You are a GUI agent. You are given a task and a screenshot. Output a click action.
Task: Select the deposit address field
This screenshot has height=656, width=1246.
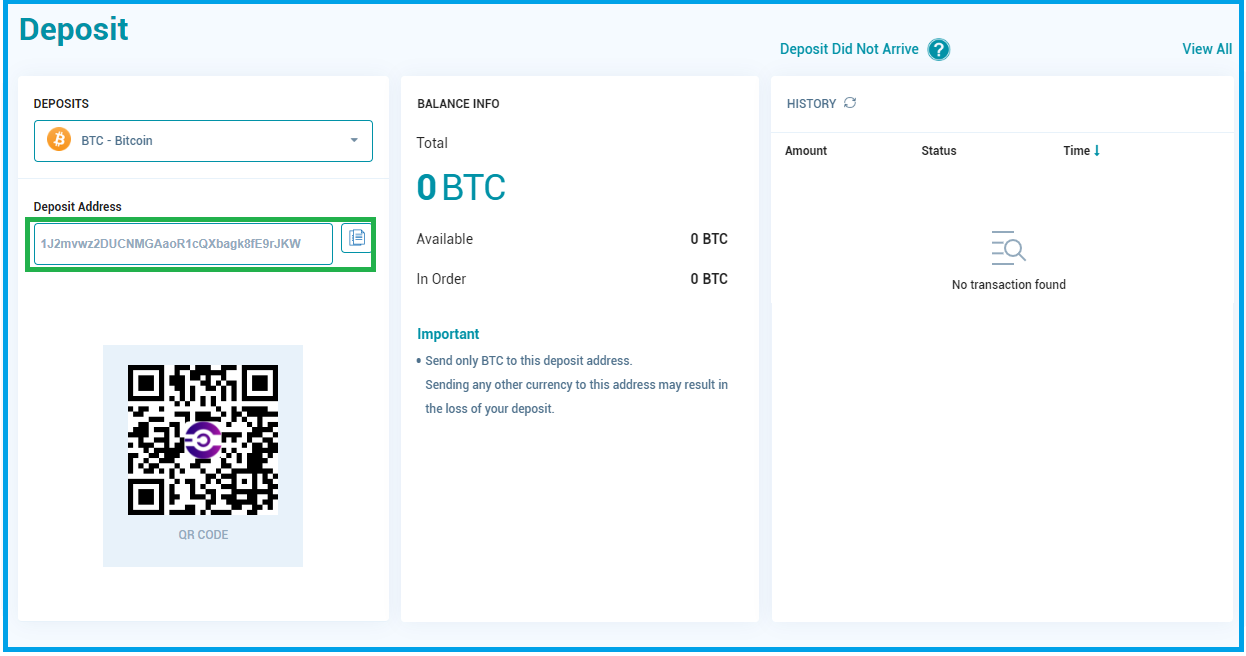(x=183, y=244)
